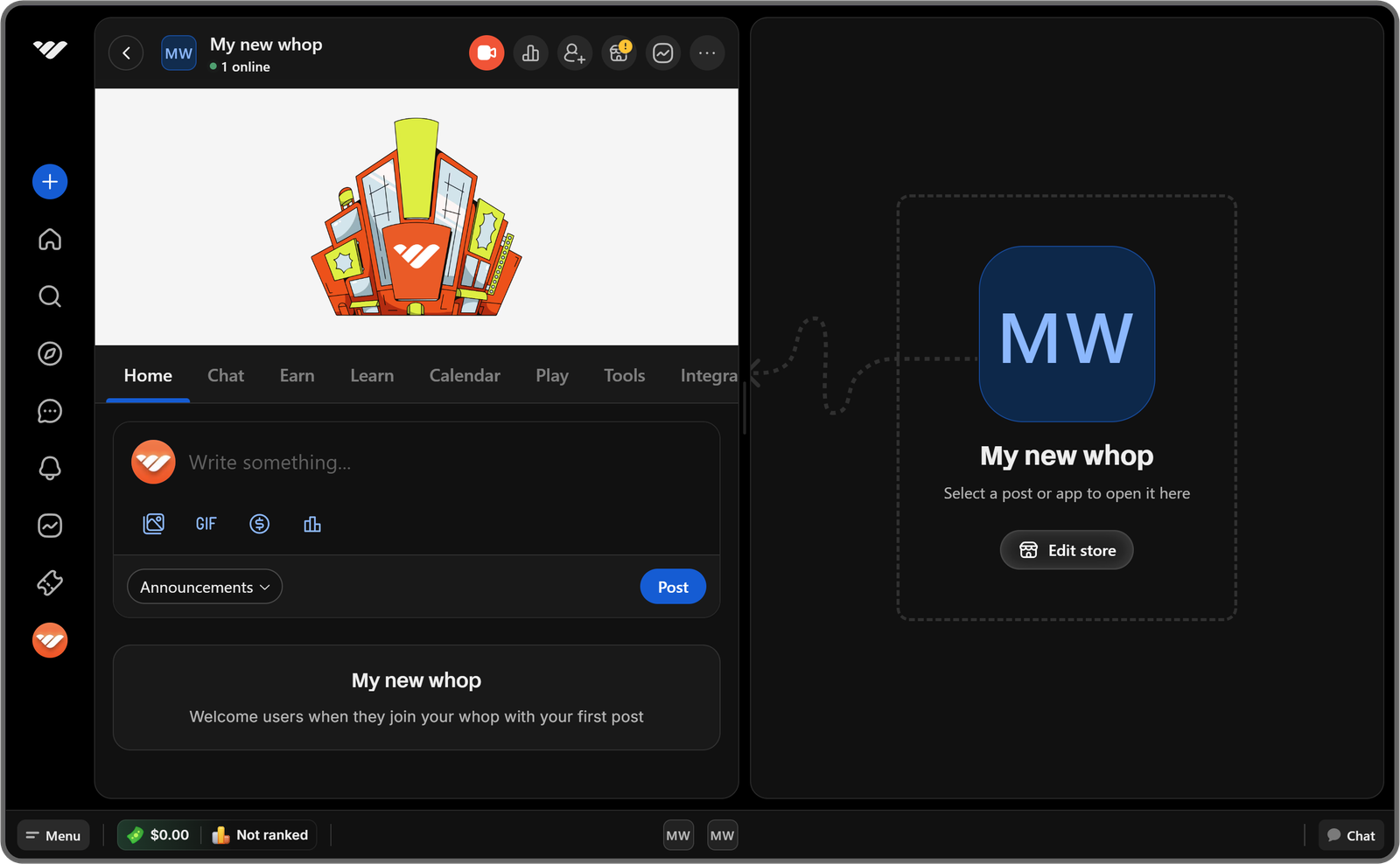1400x864 pixels.
Task: Click the Edit store button
Action: click(1066, 550)
